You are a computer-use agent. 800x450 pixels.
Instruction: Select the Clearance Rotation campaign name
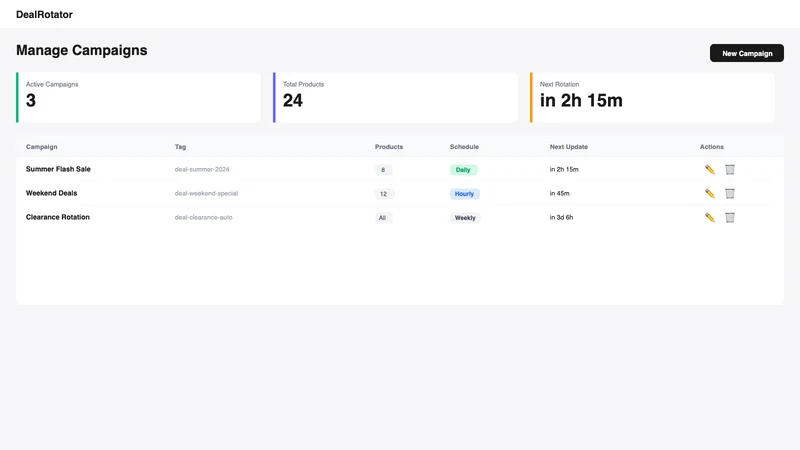pyautogui.click(x=58, y=217)
